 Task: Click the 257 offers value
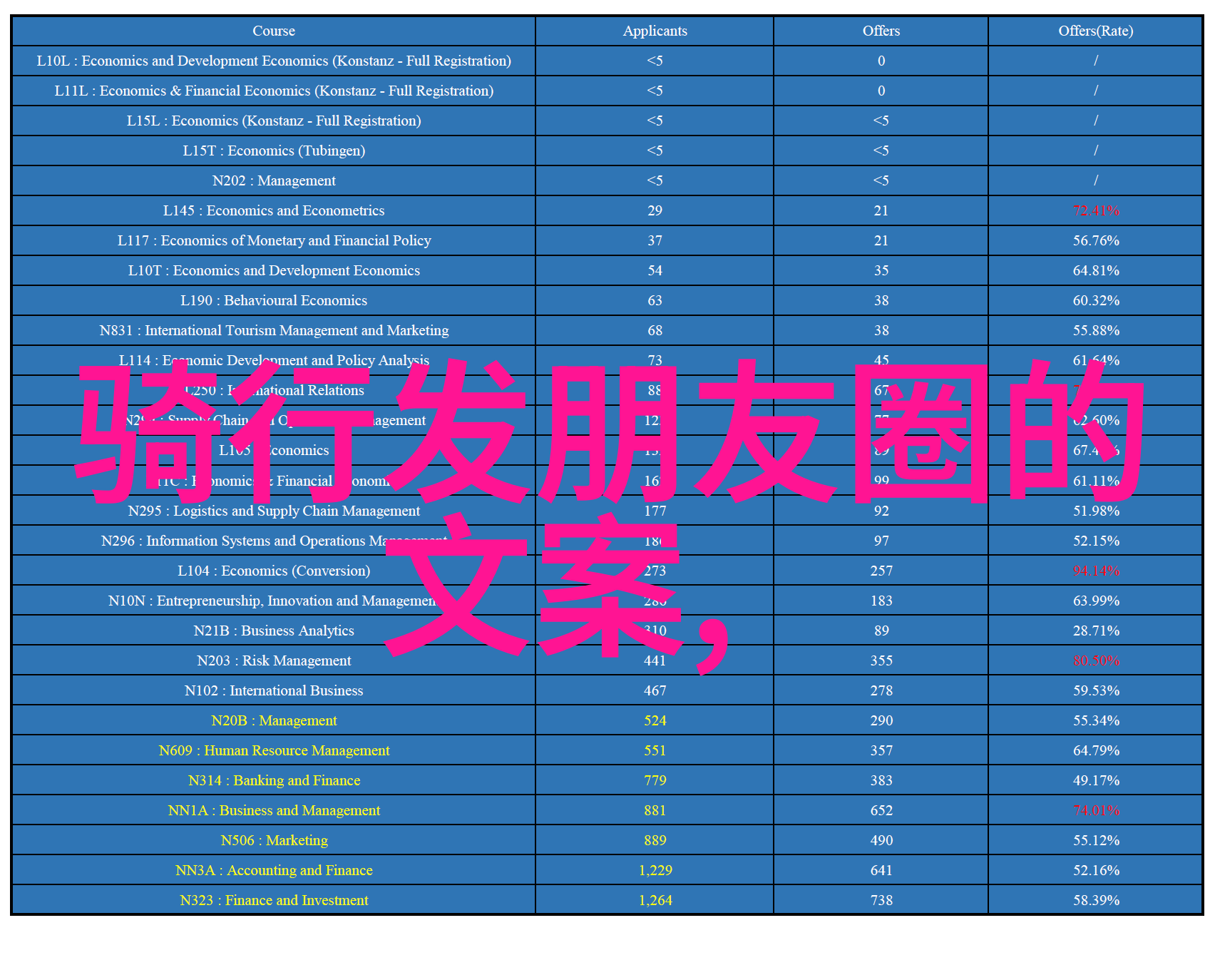tap(881, 571)
